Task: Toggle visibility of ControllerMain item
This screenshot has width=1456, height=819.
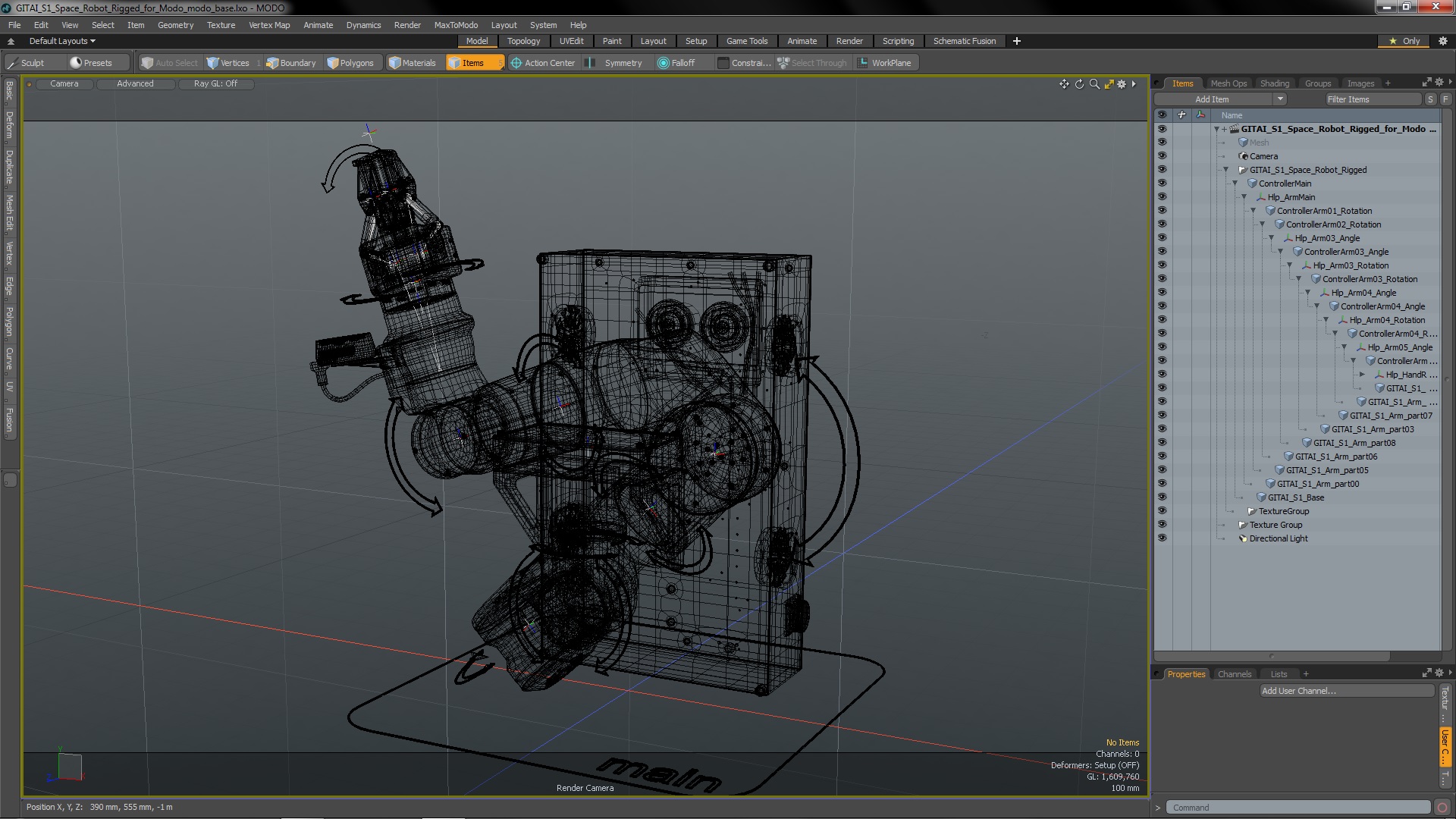Action: [x=1162, y=184]
